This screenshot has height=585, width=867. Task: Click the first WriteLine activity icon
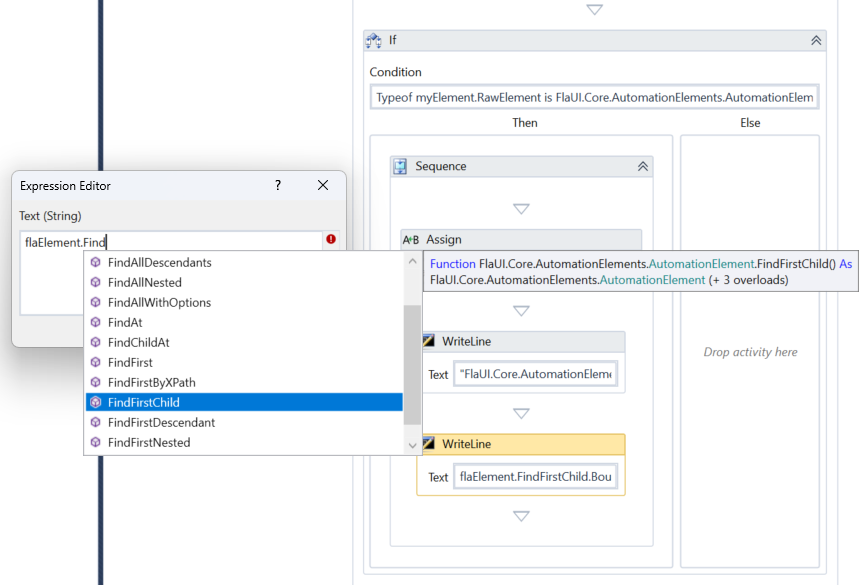[x=429, y=341]
